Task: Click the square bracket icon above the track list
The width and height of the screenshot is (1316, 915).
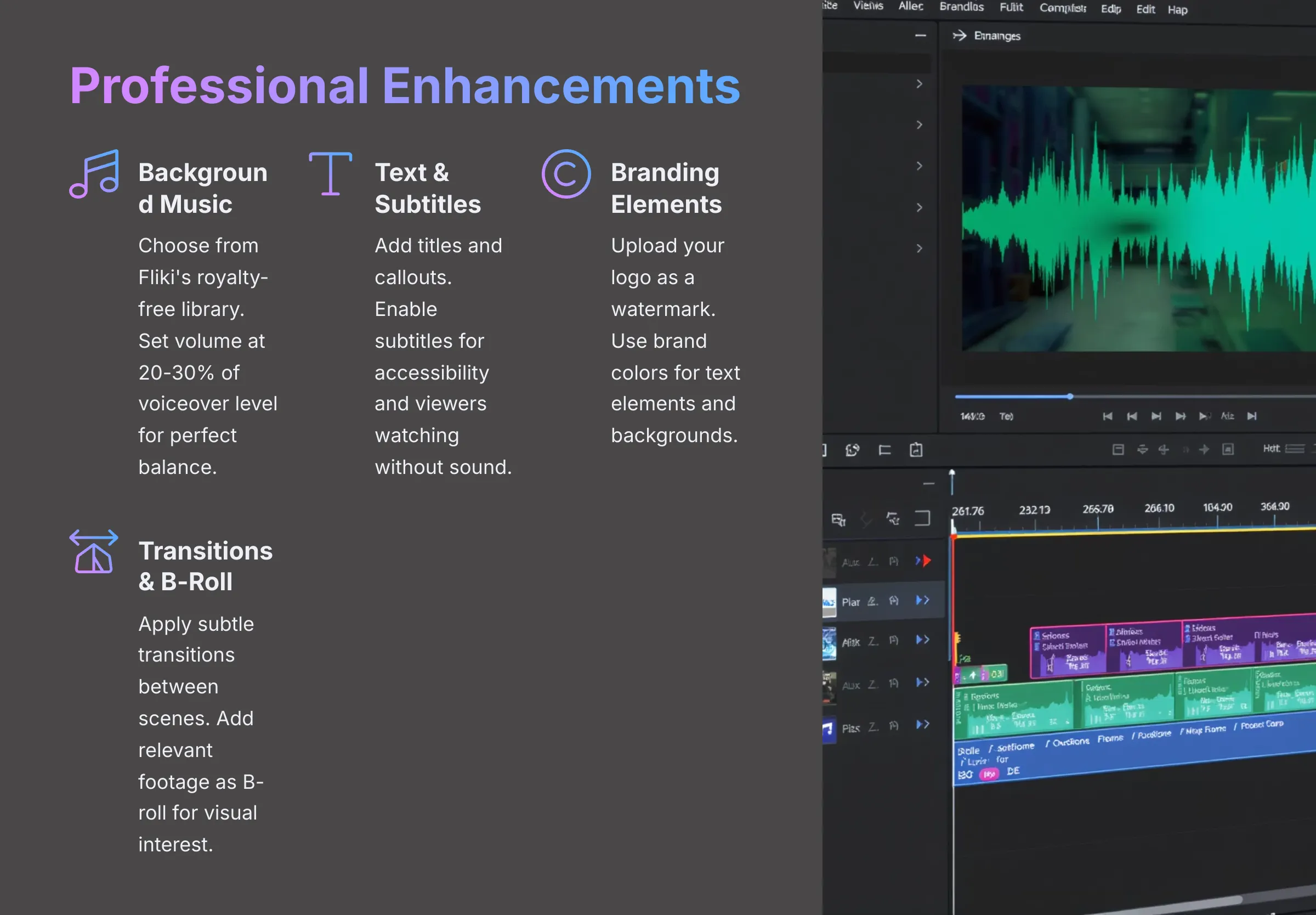Action: 922,518
